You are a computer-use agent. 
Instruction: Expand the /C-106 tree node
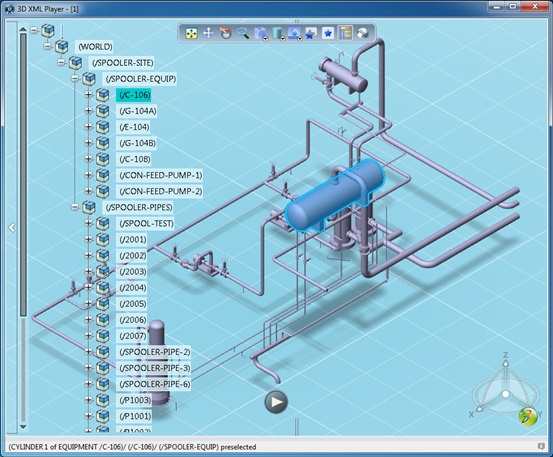tap(88, 95)
